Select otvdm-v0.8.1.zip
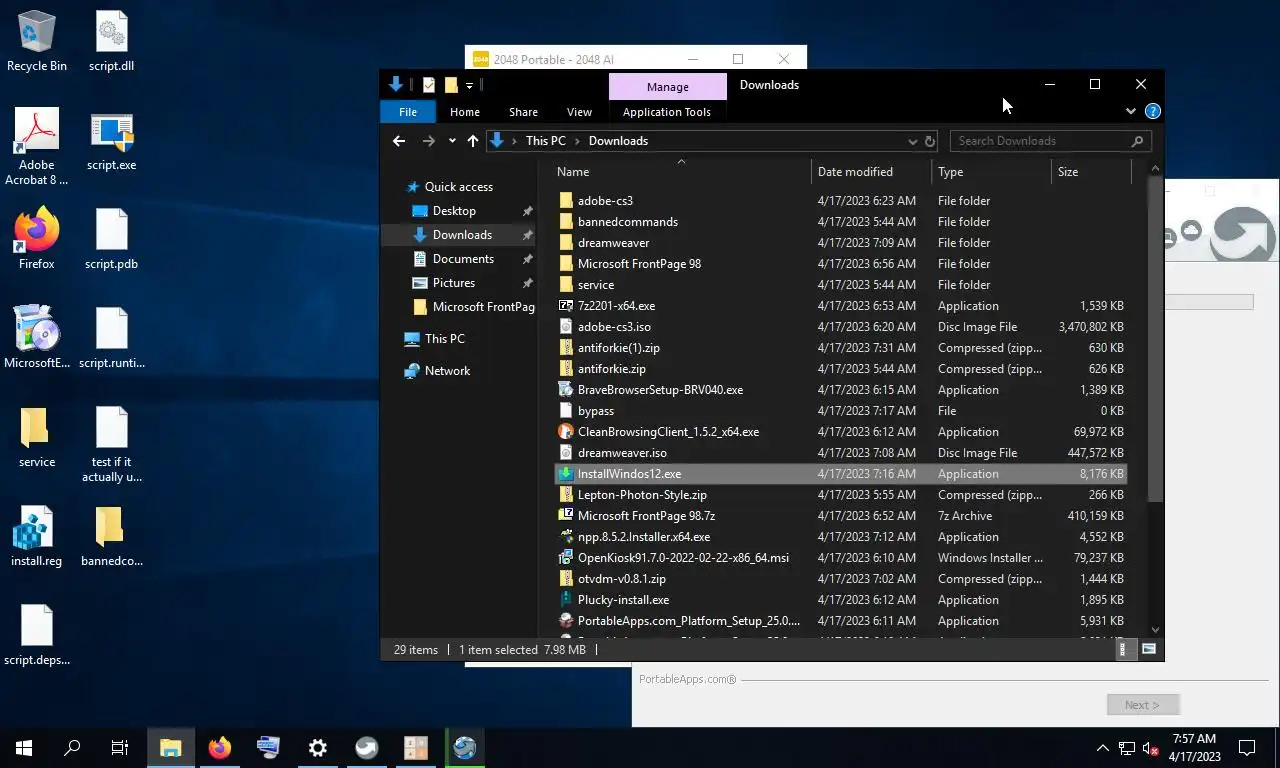The height and width of the screenshot is (768, 1280). tap(840, 579)
